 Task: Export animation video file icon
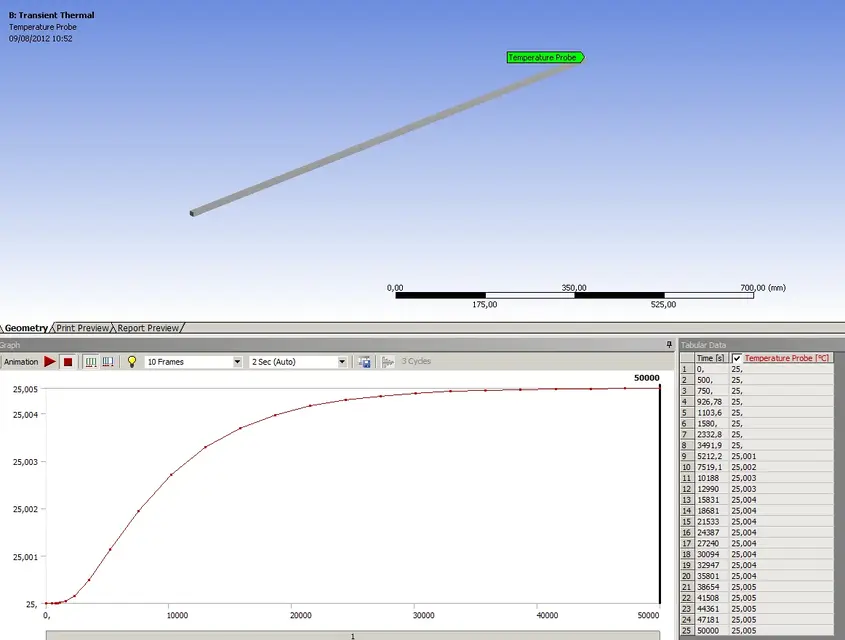[x=365, y=362]
